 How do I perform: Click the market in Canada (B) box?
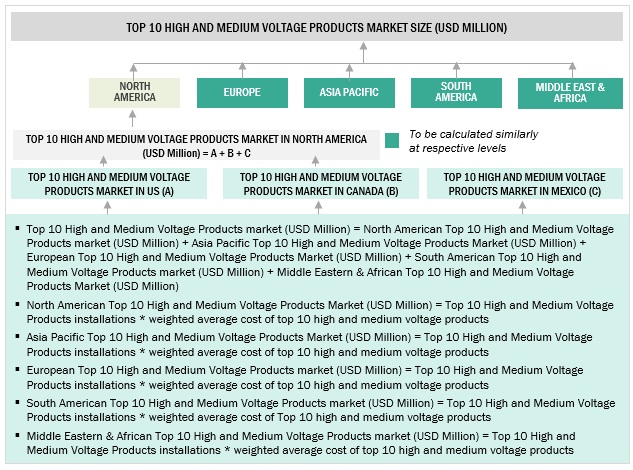(x=318, y=183)
